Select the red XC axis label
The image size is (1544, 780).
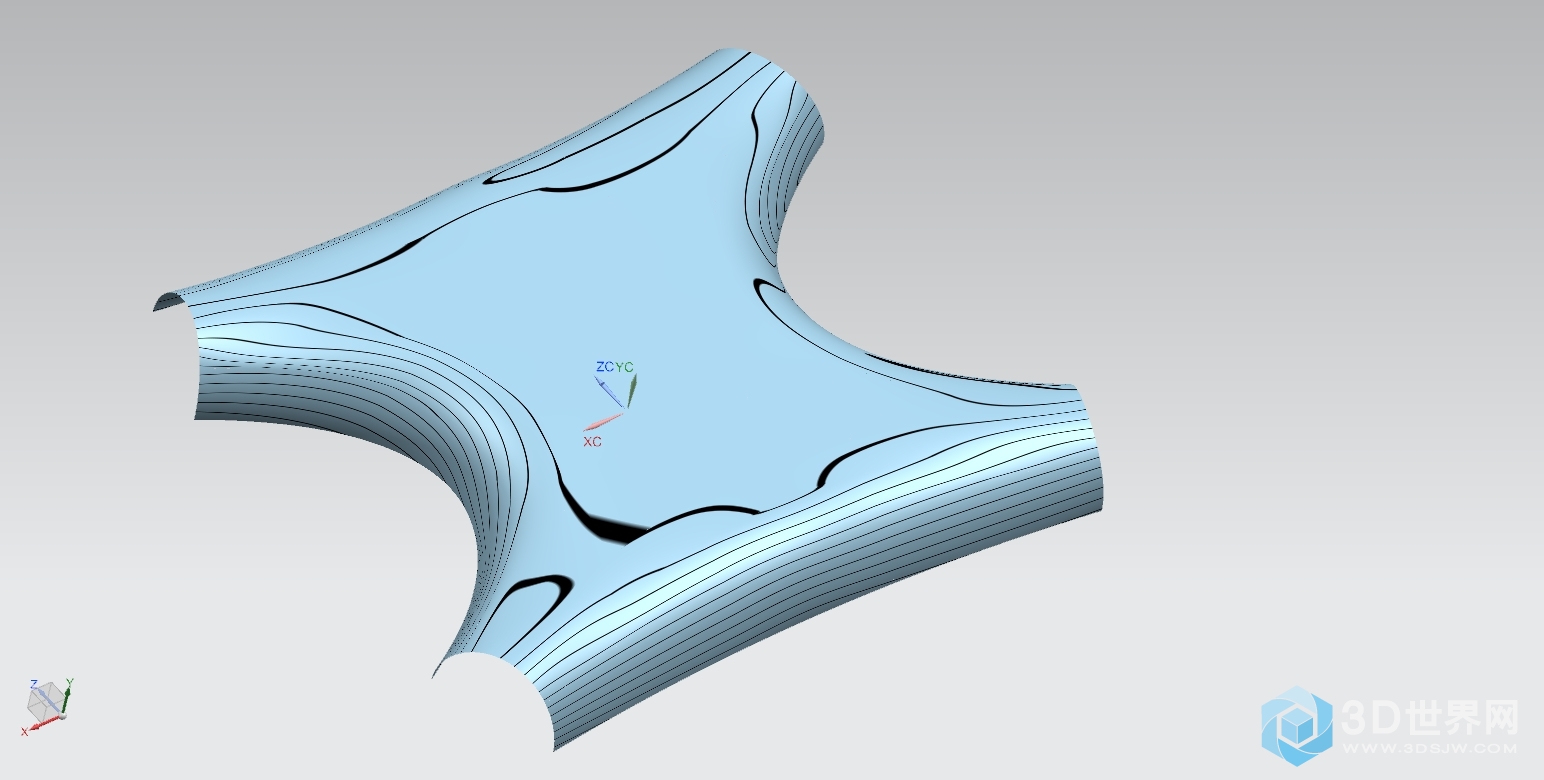(592, 441)
